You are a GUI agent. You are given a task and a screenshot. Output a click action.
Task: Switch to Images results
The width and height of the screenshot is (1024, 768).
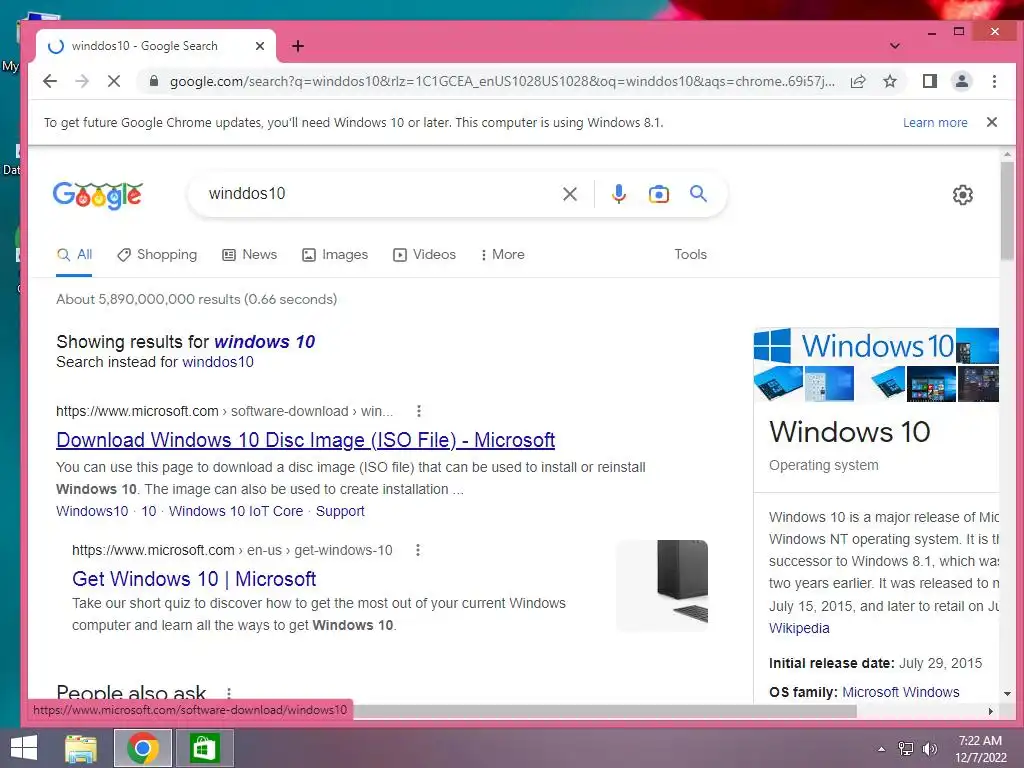334,255
